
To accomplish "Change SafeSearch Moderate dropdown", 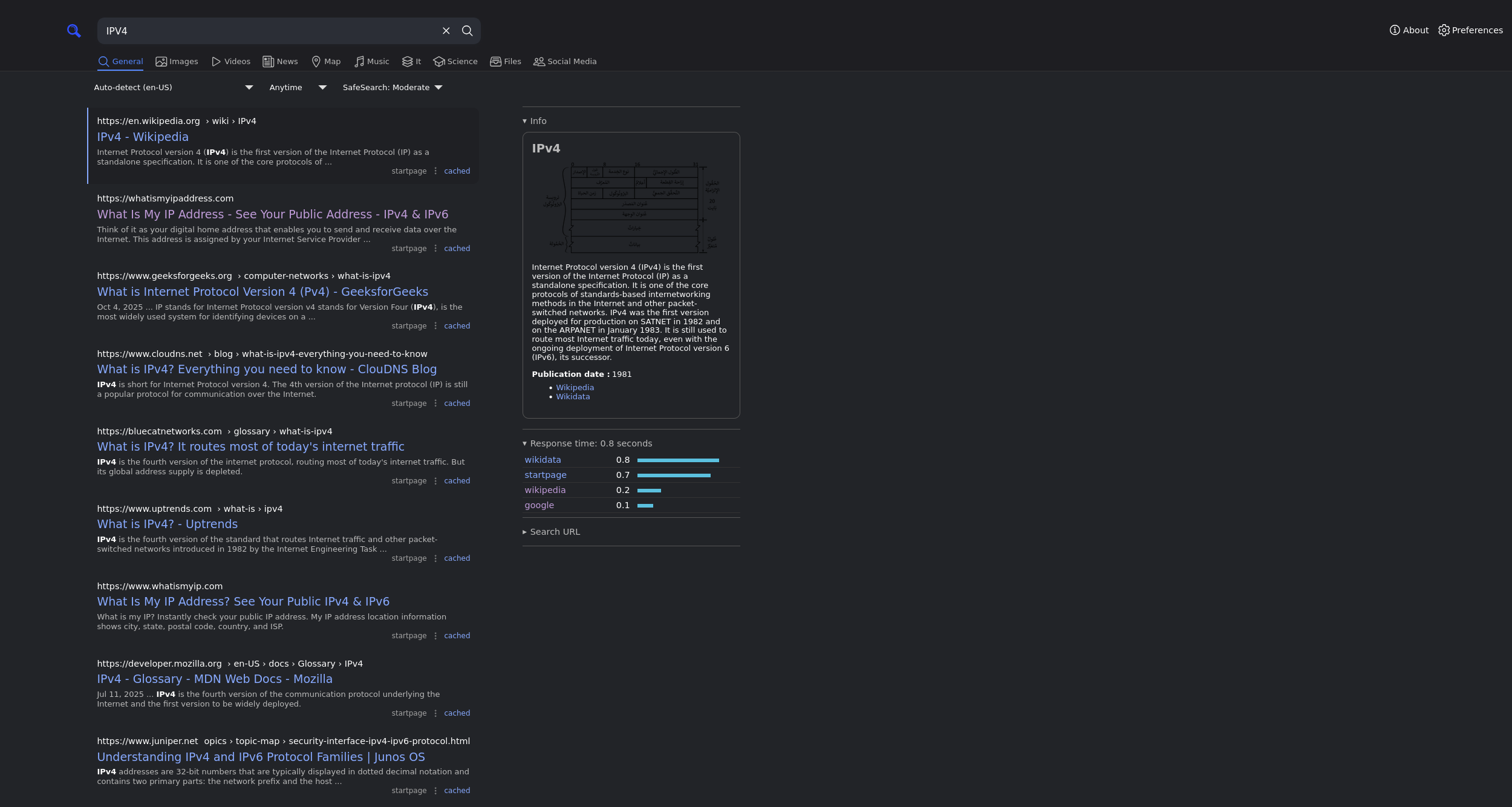I will (393, 88).
